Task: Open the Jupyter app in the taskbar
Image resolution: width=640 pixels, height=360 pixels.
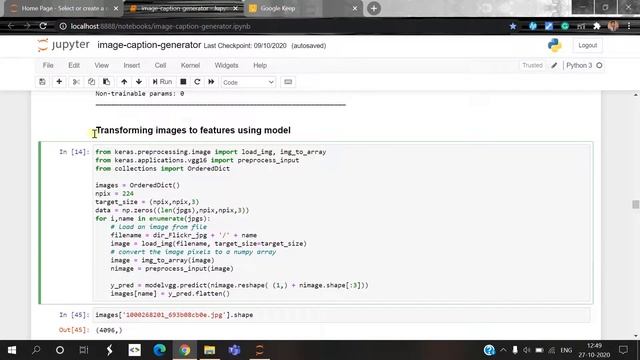Action: click(x=260, y=350)
